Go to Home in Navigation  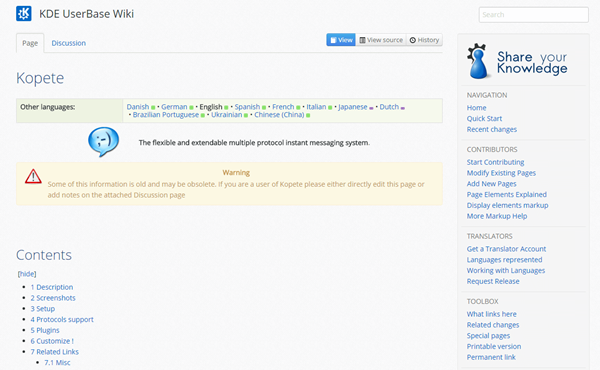pyautogui.click(x=476, y=108)
